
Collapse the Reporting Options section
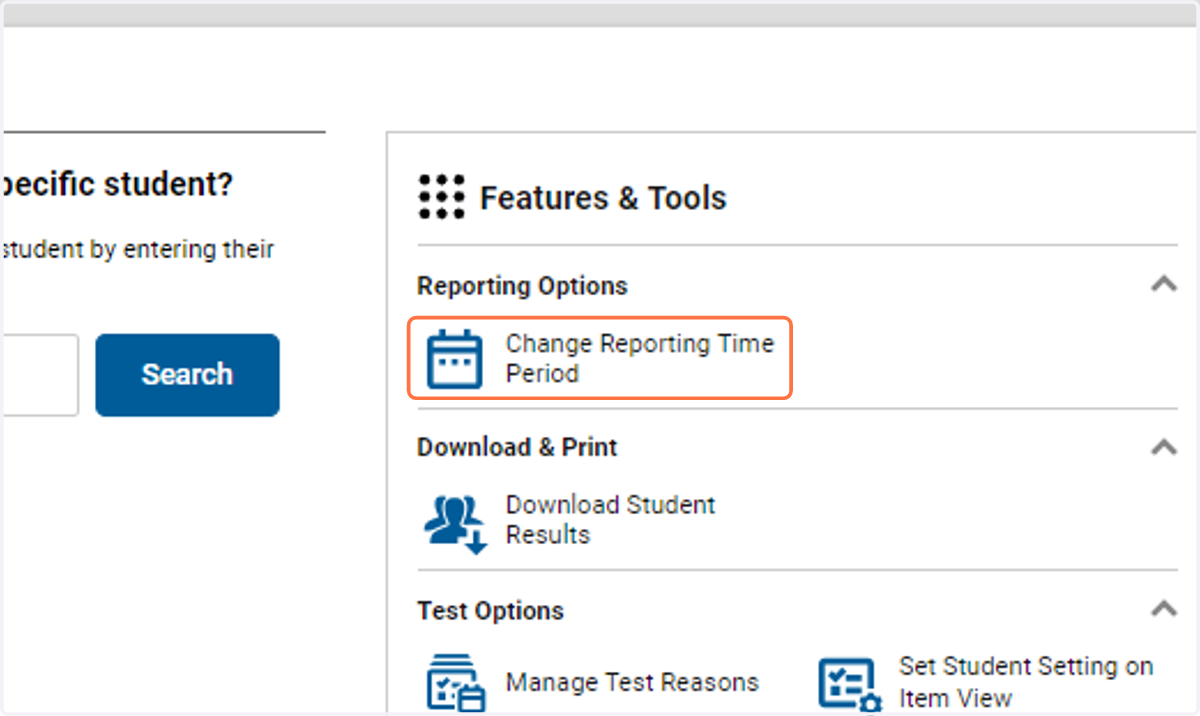click(x=1163, y=284)
